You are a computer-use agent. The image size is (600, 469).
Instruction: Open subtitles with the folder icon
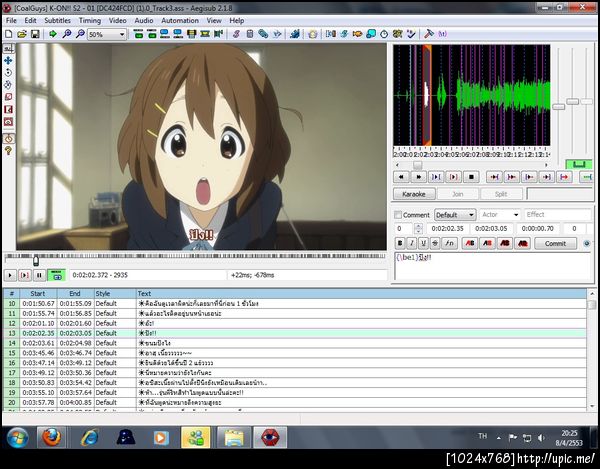pos(22,34)
